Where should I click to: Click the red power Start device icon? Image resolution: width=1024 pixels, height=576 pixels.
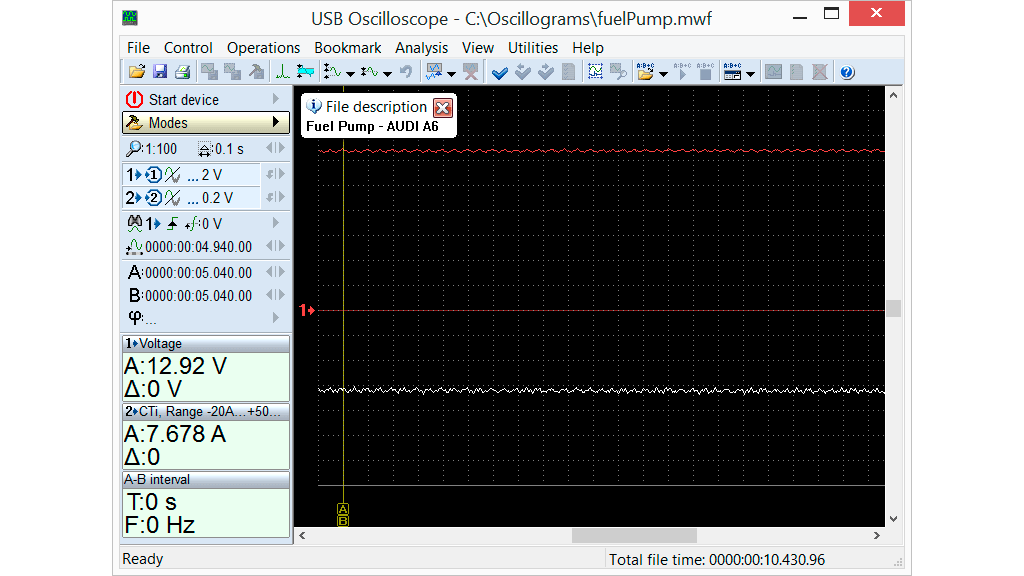click(135, 99)
